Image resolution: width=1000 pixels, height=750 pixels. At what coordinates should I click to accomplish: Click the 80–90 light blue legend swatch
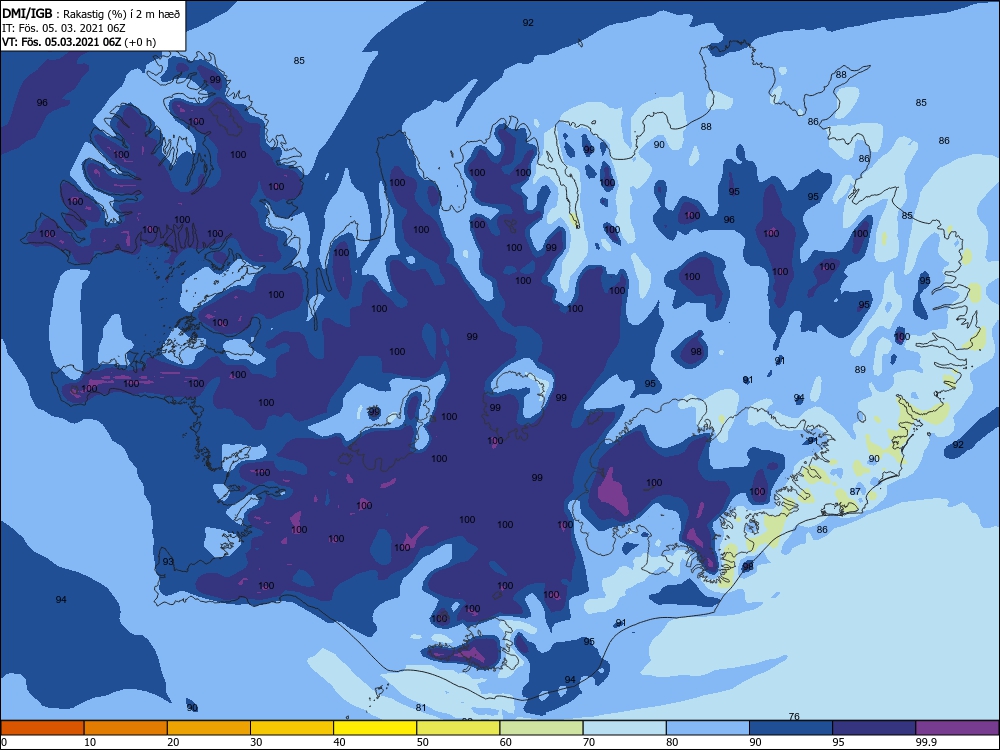(x=708, y=728)
